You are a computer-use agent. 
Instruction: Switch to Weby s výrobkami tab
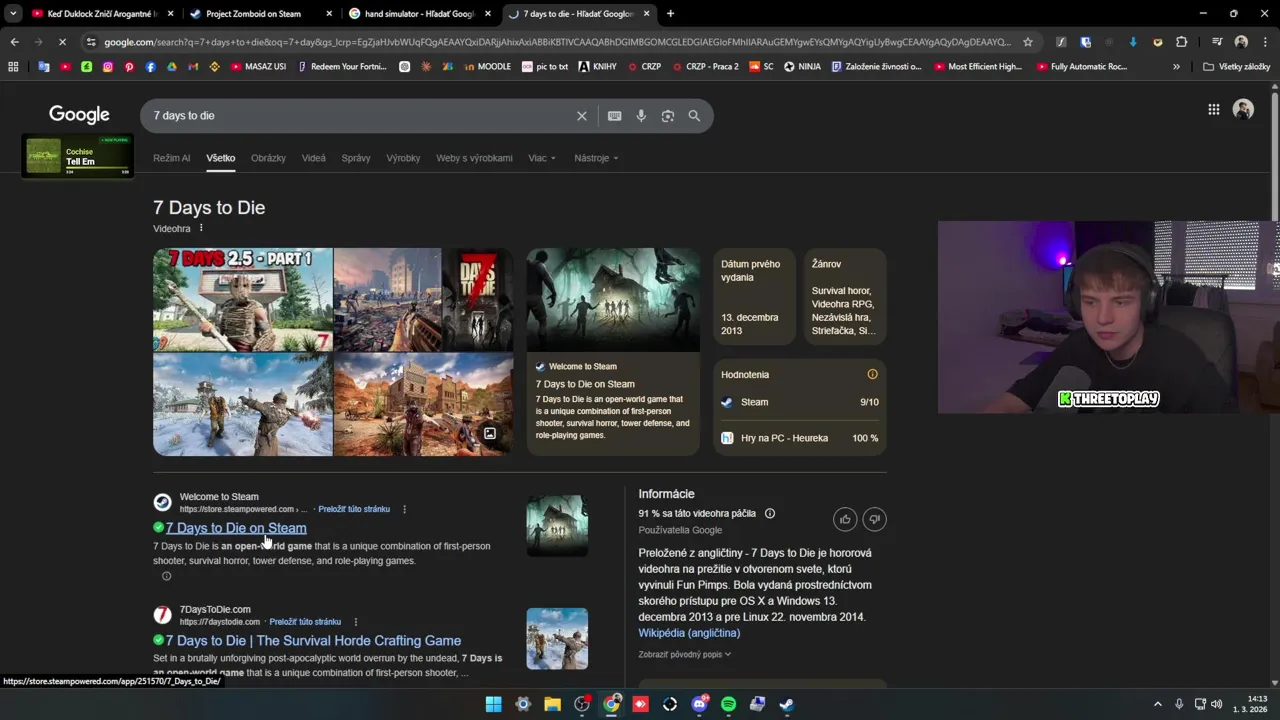point(474,158)
